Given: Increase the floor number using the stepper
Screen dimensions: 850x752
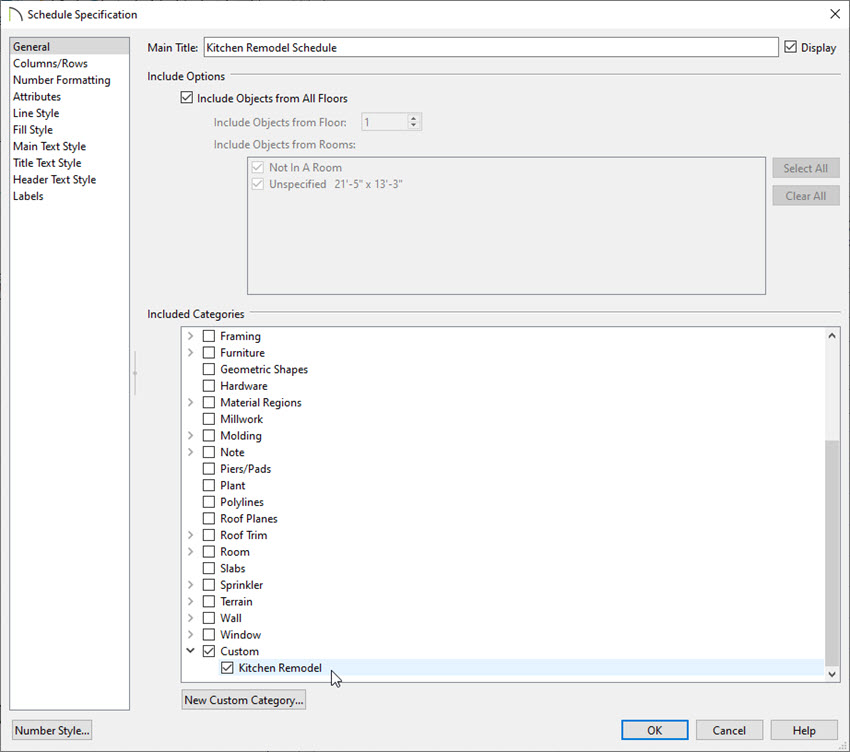Looking at the screenshot, I should click(413, 116).
